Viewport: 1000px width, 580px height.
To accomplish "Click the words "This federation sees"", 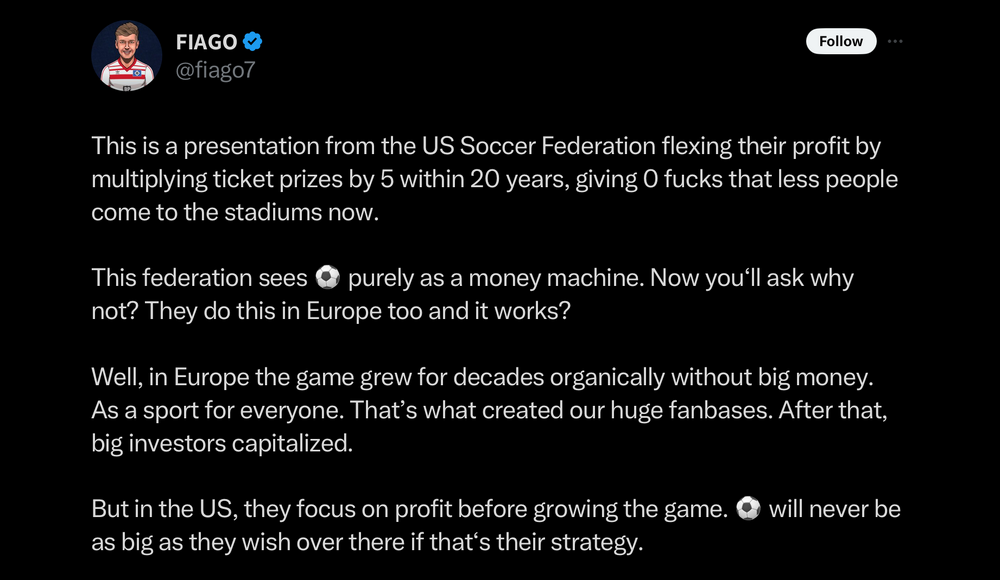I will (199, 277).
